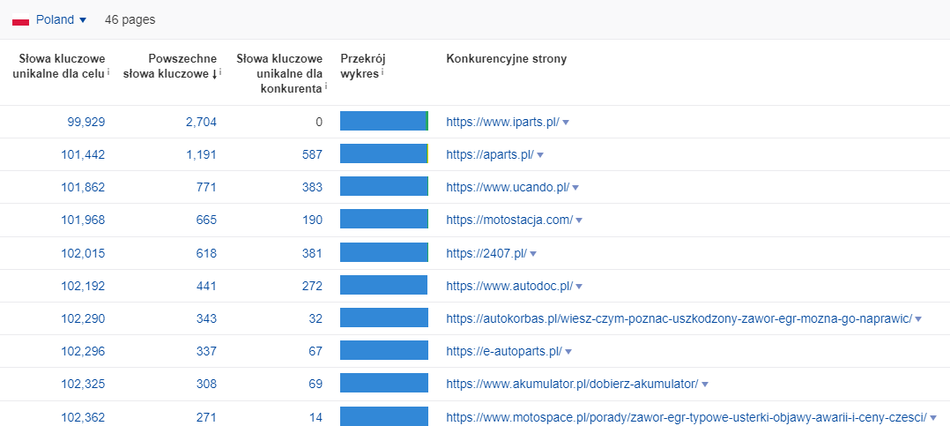This screenshot has width=950, height=426.
Task: Click the Poland flag icon
Action: 20,20
